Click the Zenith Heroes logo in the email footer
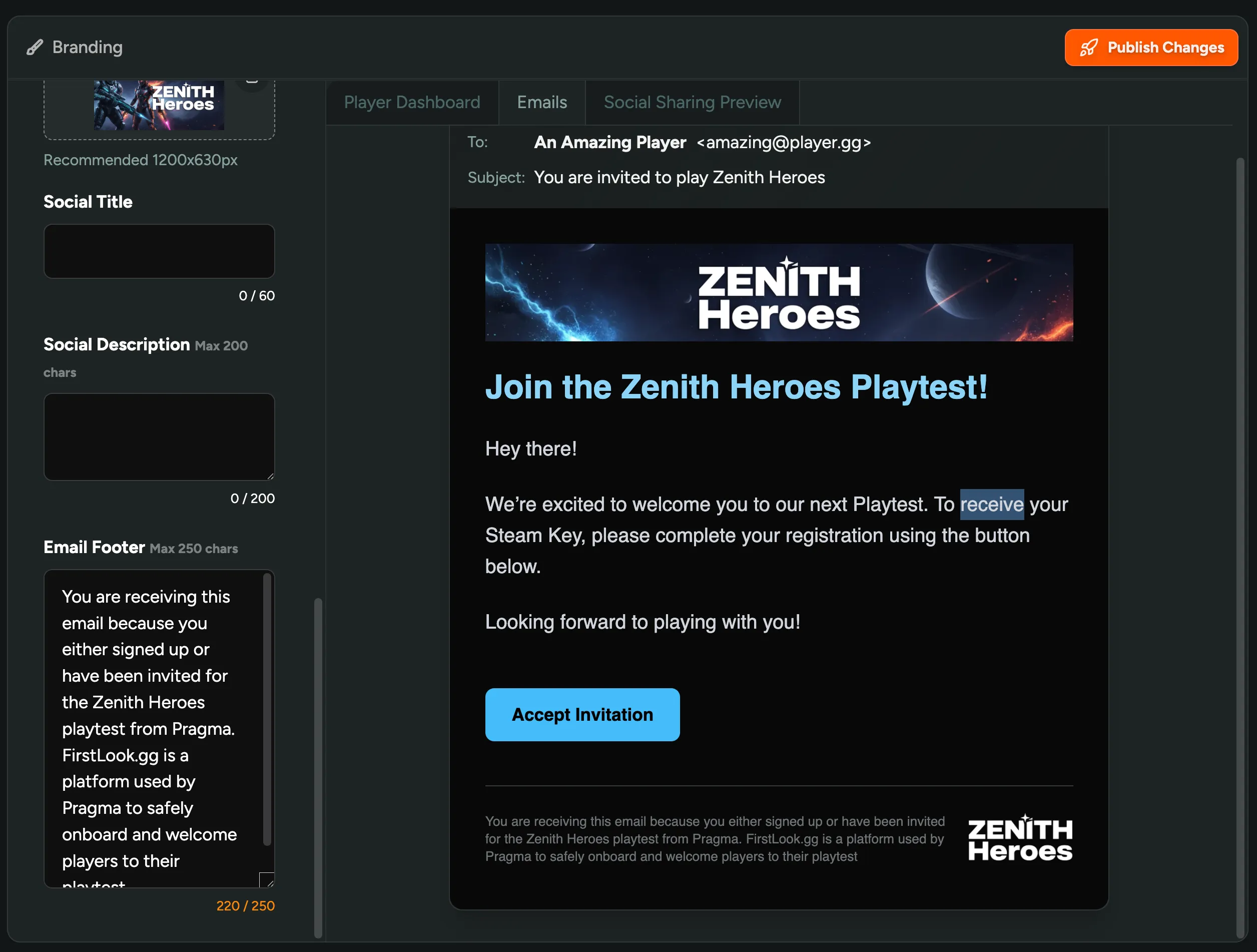The width and height of the screenshot is (1257, 952). (1019, 838)
